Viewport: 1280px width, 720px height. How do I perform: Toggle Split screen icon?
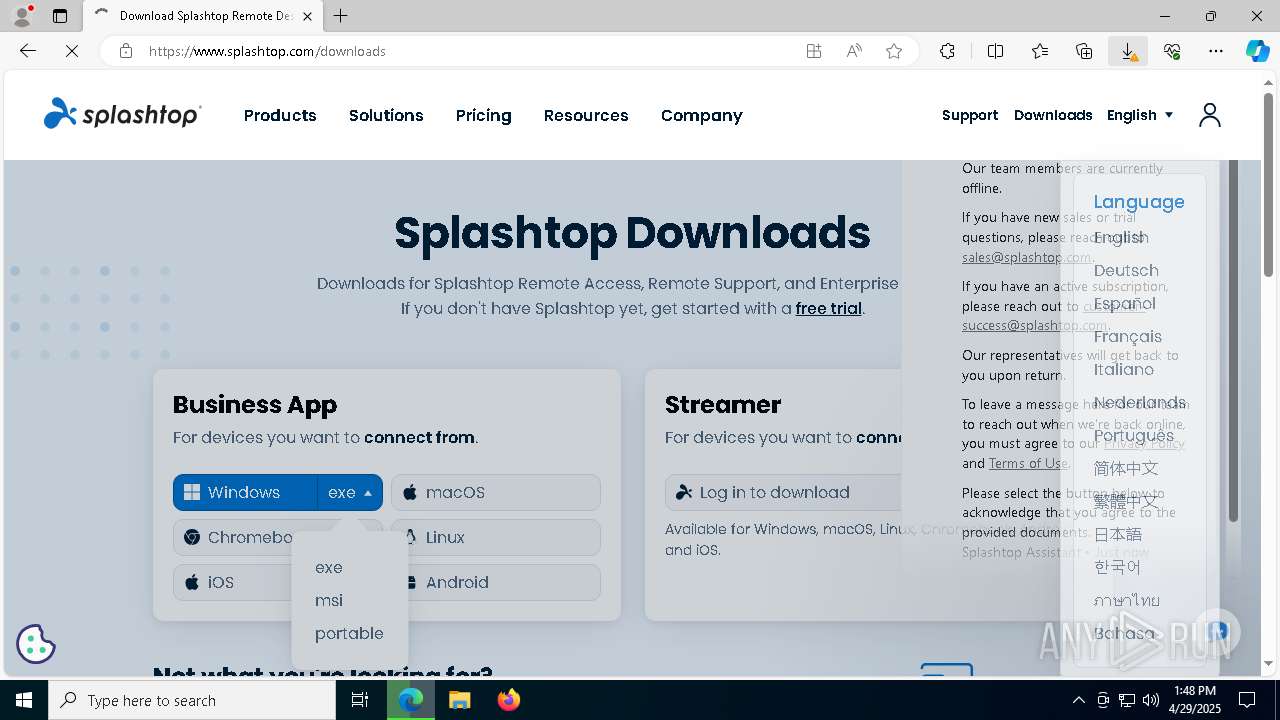tap(996, 51)
